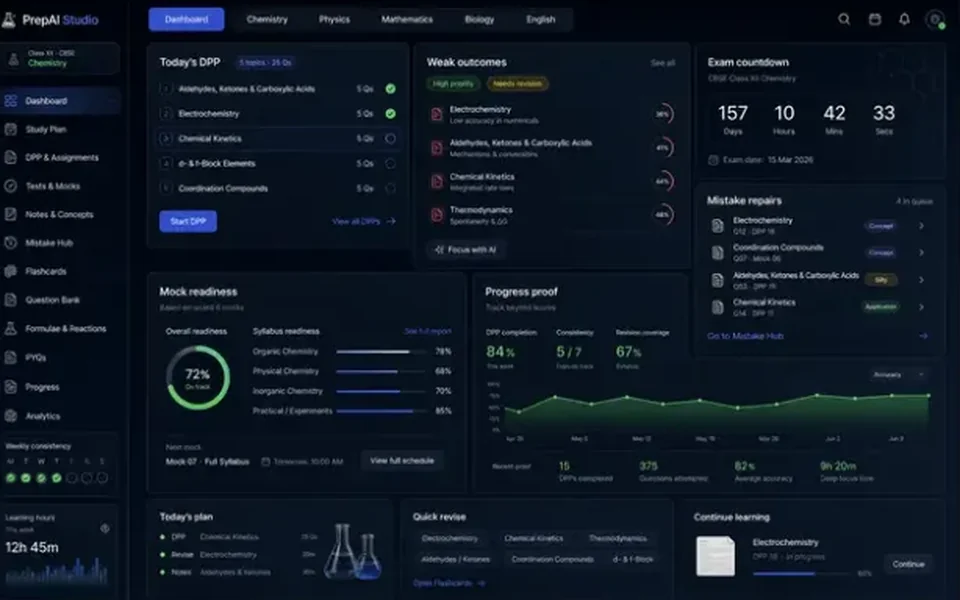960x600 pixels.
Task: Click the Start DPP button
Action: (188, 221)
